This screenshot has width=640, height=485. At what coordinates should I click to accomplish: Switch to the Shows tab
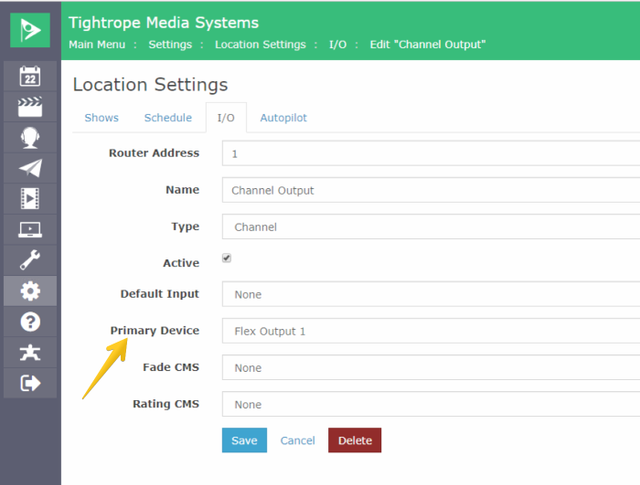[x=102, y=118]
